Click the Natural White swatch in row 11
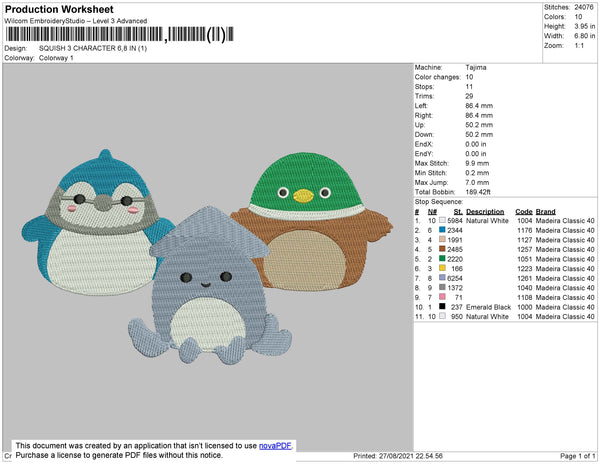The width and height of the screenshot is (600, 464). [x=442, y=316]
